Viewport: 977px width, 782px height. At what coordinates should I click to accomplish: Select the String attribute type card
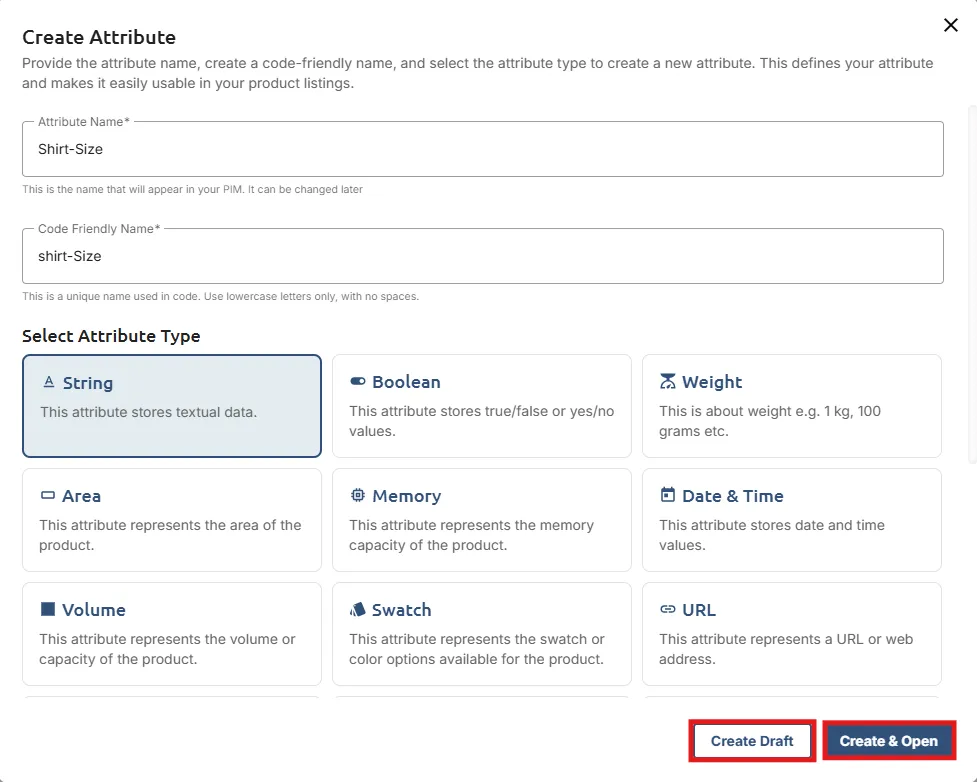[172, 406]
